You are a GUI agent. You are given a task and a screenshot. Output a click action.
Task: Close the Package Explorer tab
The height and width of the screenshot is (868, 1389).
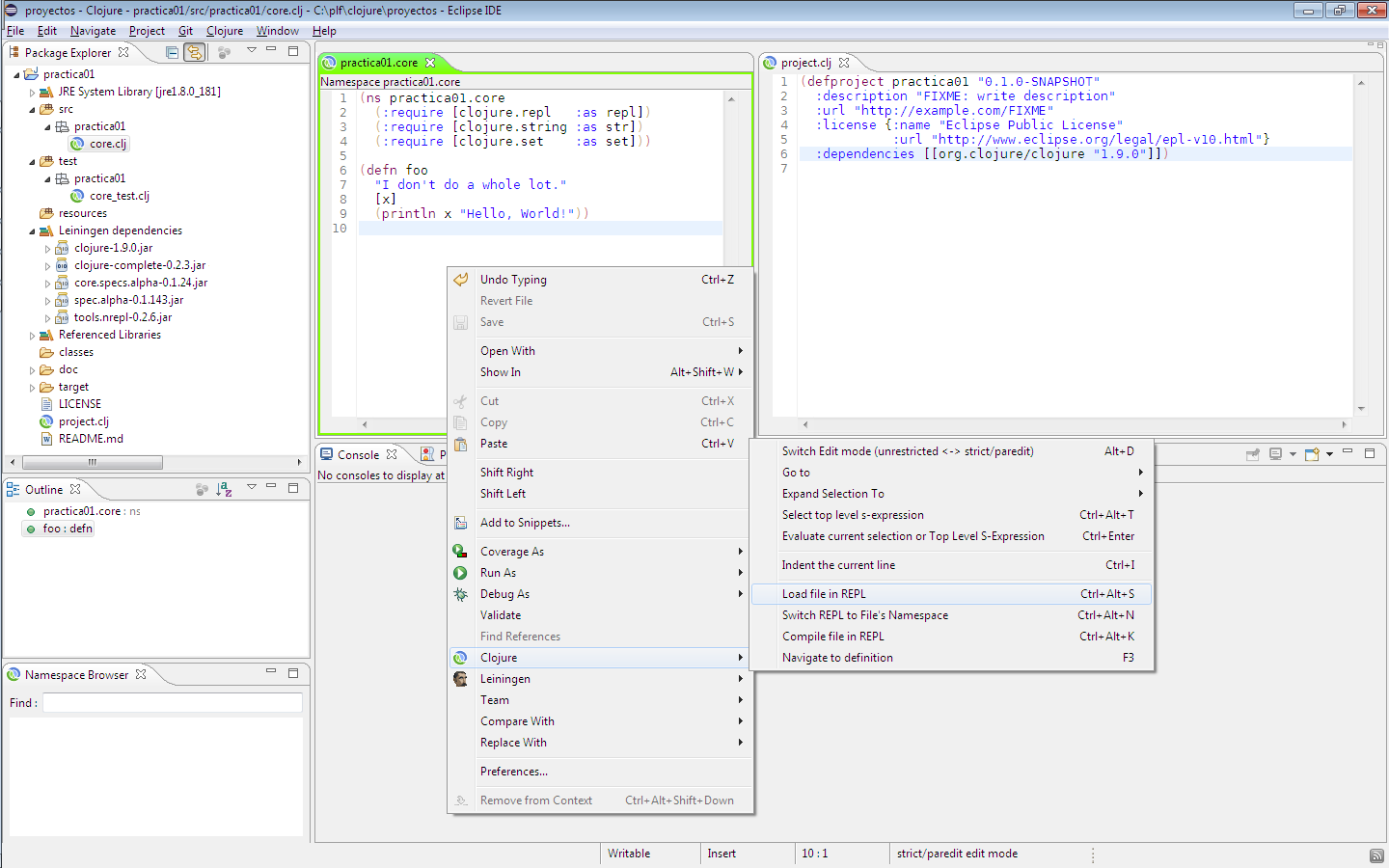point(123,53)
